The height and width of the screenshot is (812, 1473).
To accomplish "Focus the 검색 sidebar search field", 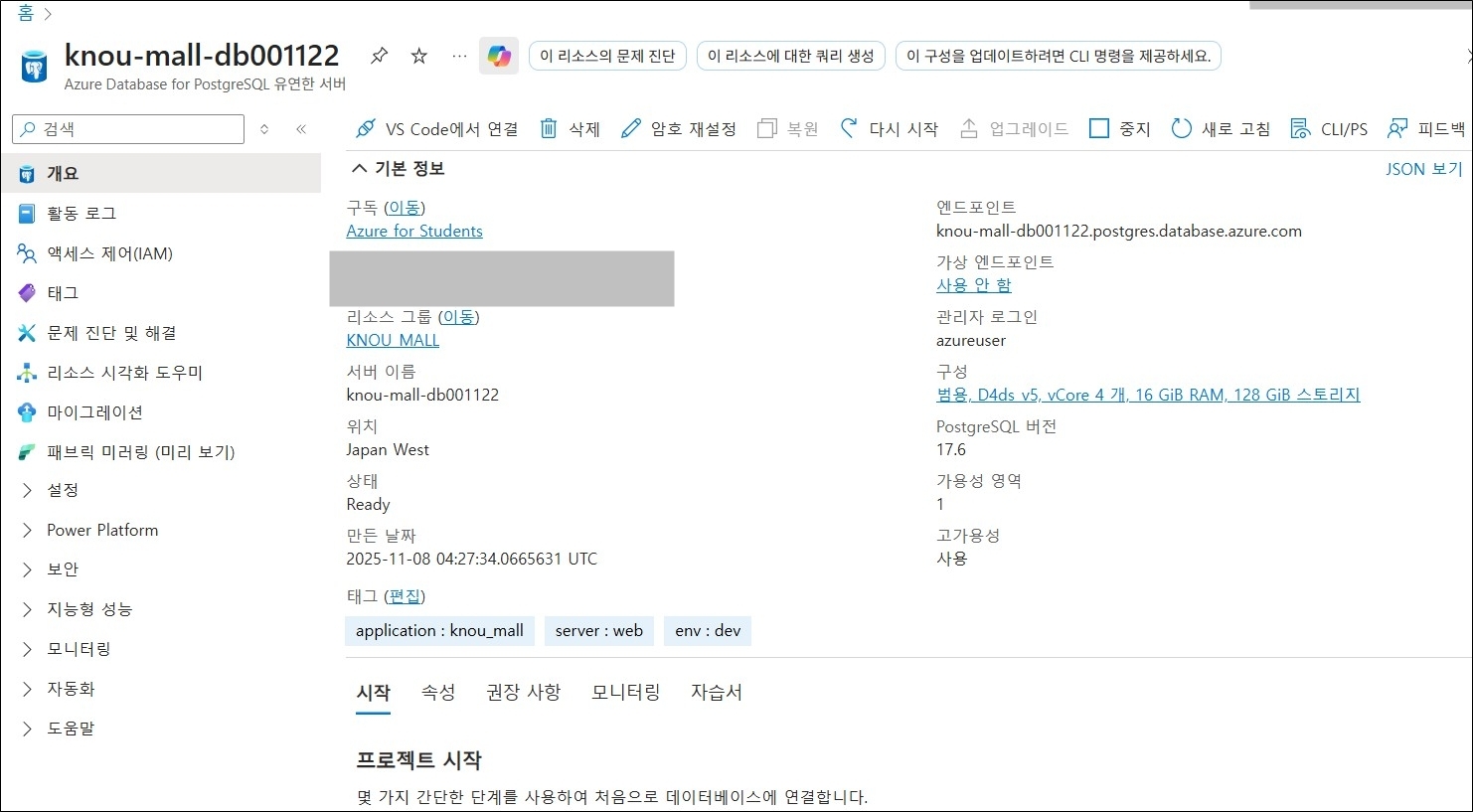I will [x=128, y=129].
